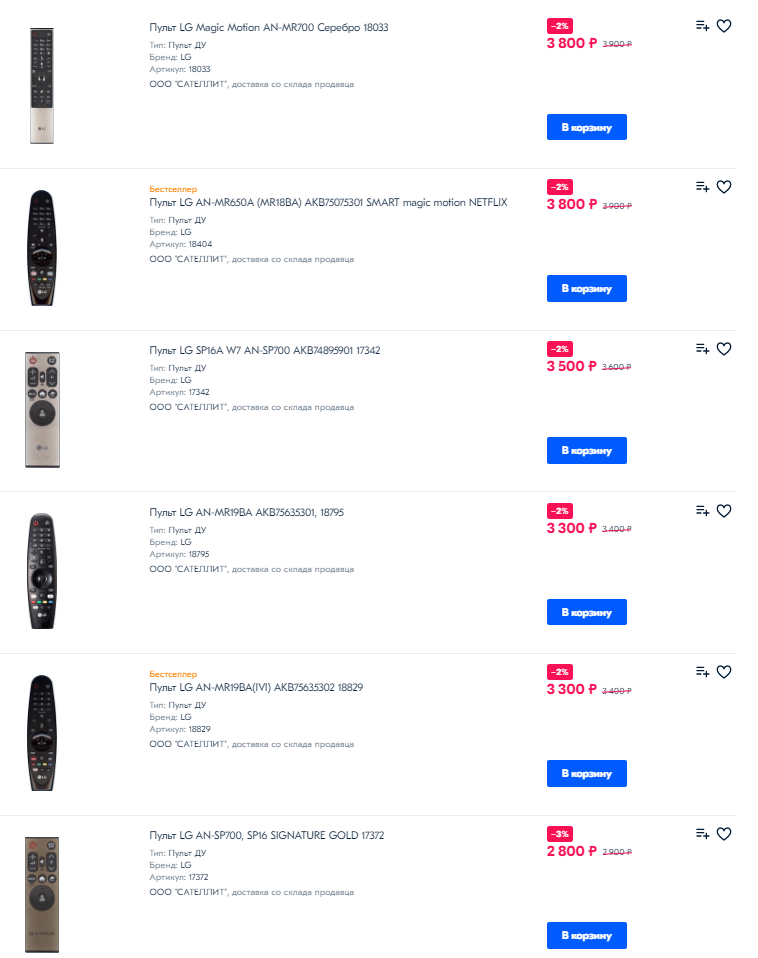Add AN-MR19BA 18795 to compare list
Image resolution: width=758 pixels, height=958 pixels.
[x=702, y=510]
